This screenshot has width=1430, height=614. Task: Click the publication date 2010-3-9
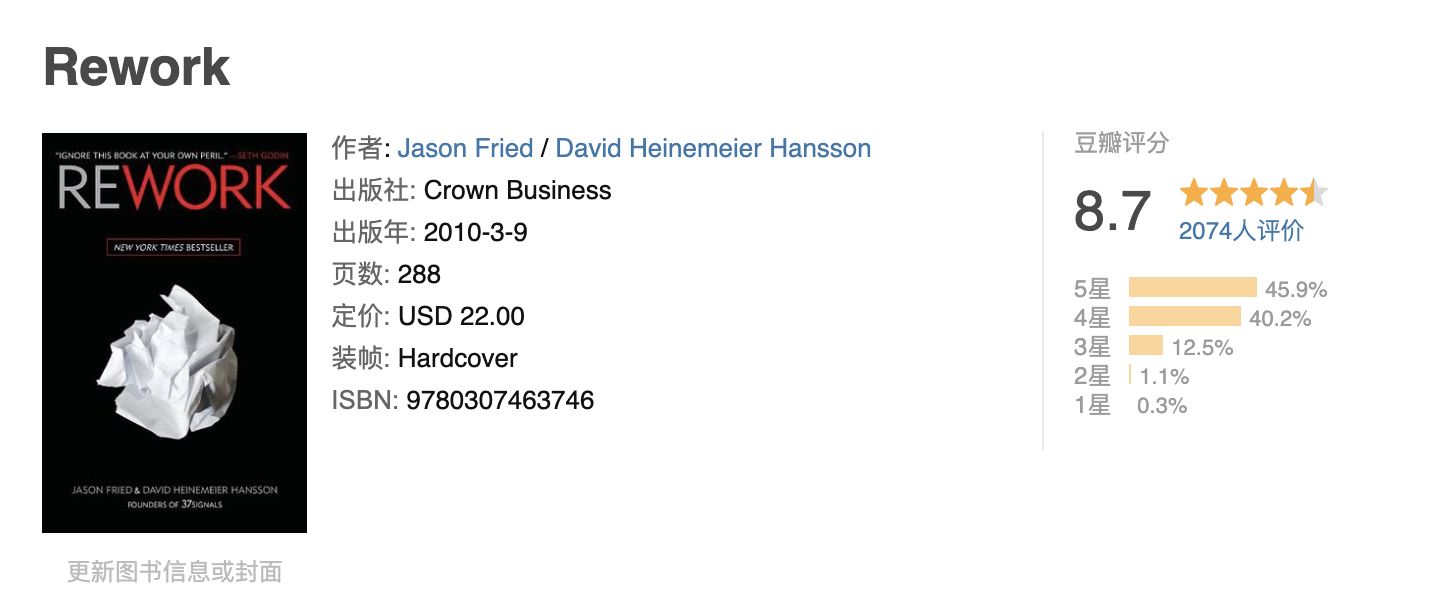pos(475,233)
